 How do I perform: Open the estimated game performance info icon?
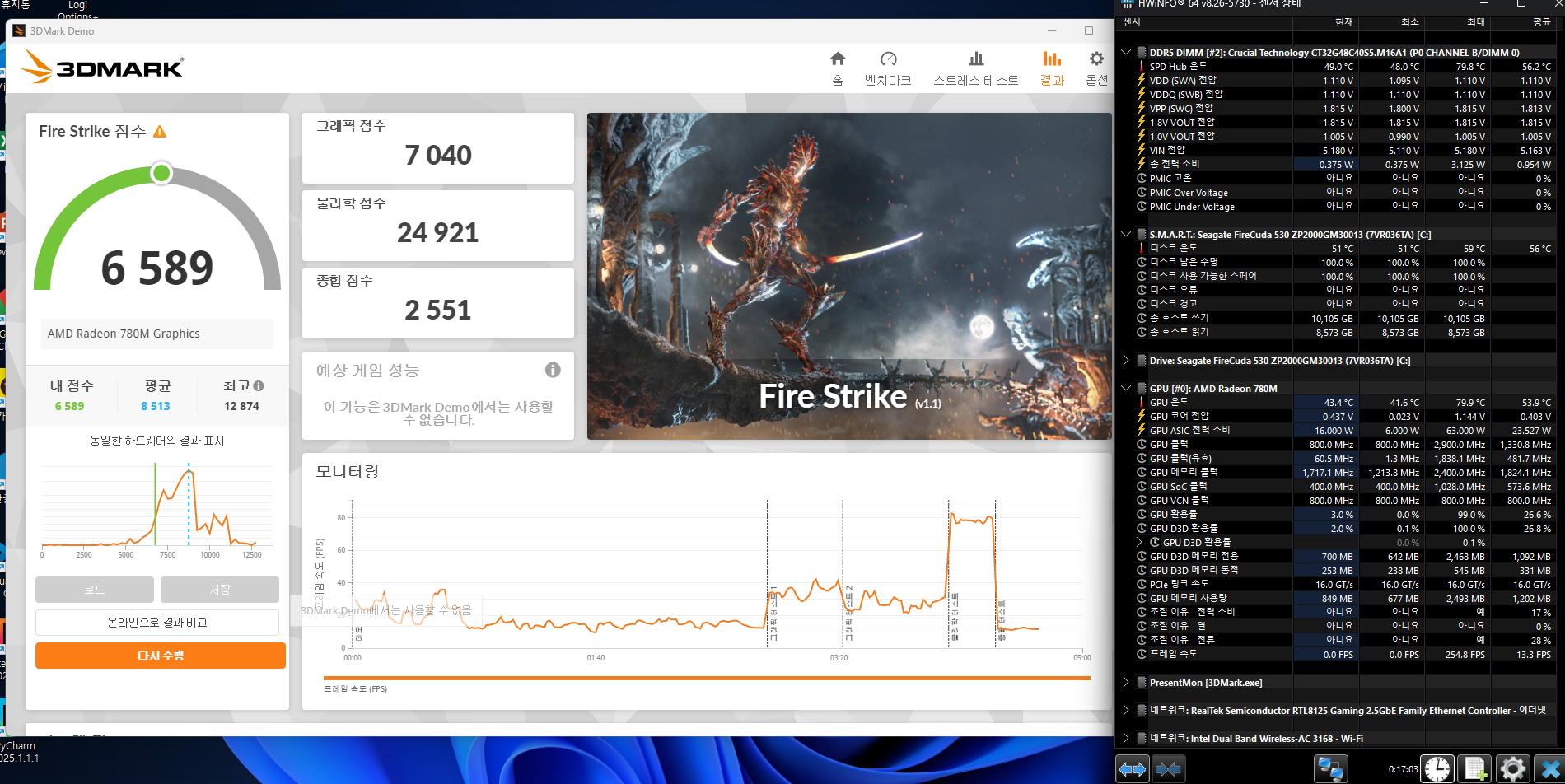point(553,370)
